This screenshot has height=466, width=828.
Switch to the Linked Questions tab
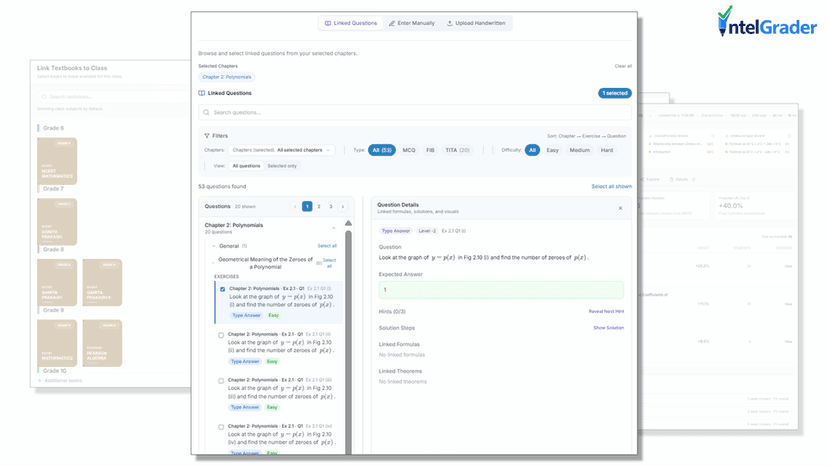pos(351,23)
